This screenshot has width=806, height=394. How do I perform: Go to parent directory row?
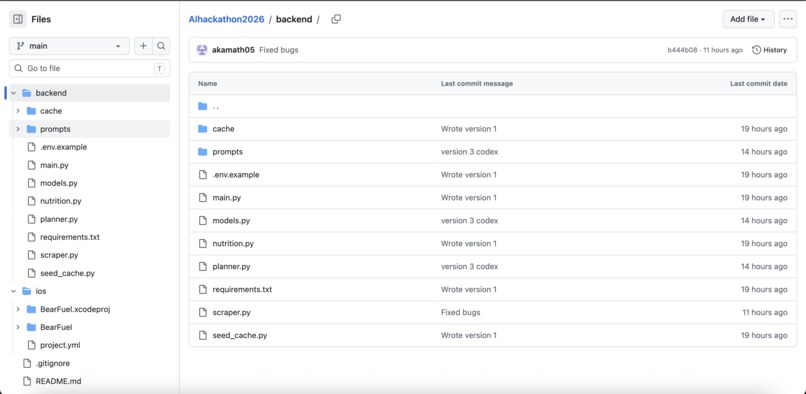pos(492,106)
